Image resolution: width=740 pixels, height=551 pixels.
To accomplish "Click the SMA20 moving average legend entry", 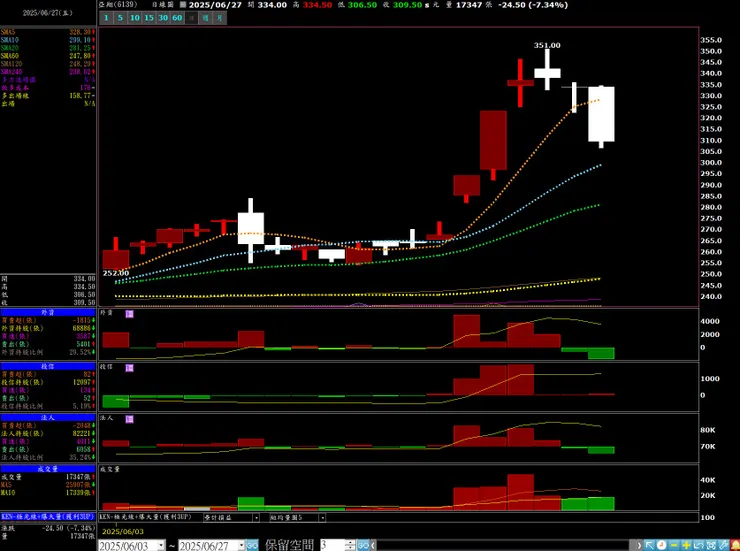I will (x=48, y=48).
